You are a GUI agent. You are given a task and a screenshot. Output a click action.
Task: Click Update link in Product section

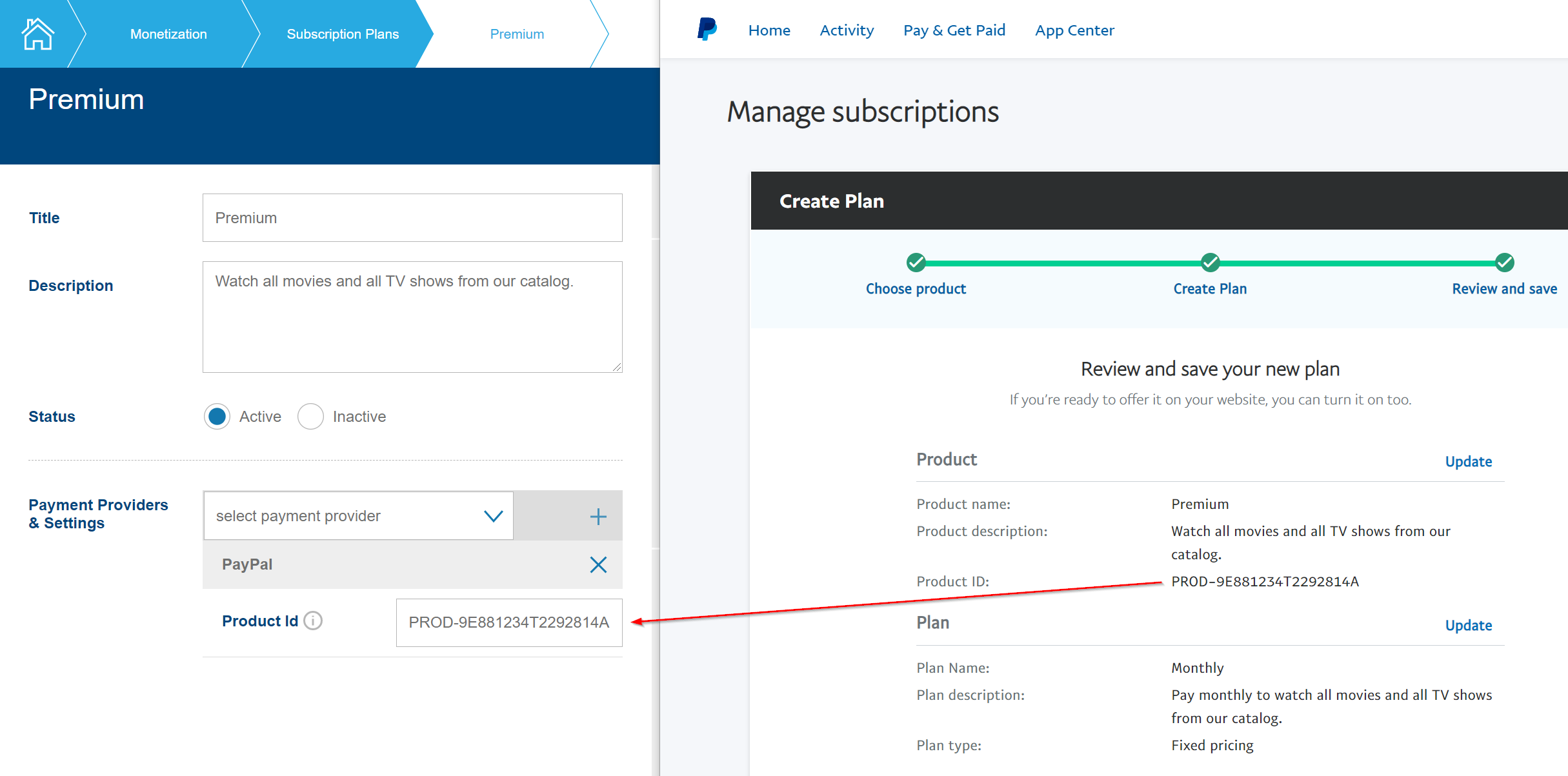pos(1468,461)
